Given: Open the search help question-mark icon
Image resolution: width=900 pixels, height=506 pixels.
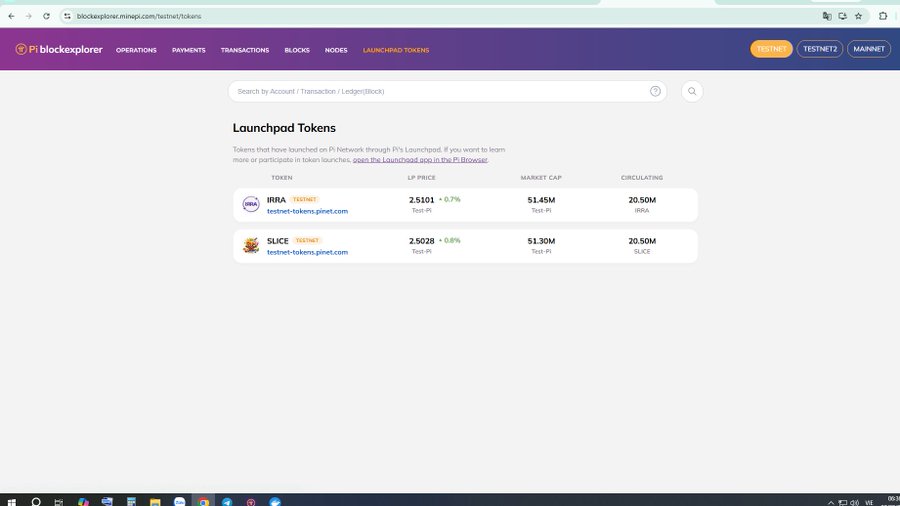Looking at the screenshot, I should click(655, 91).
